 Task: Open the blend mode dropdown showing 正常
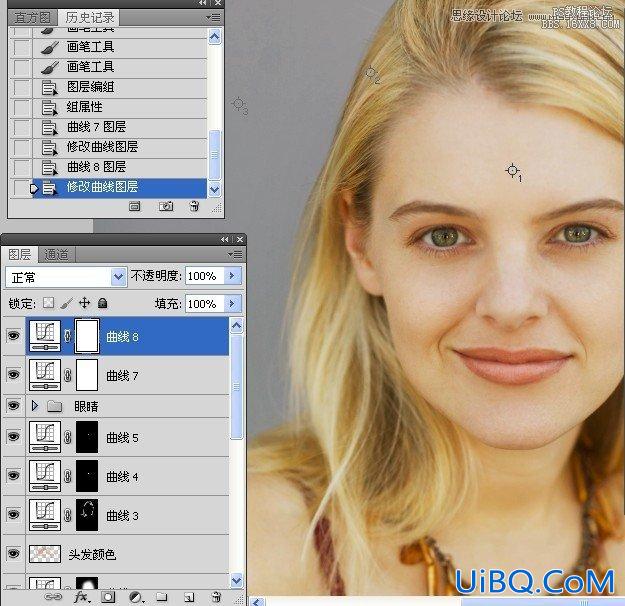point(66,277)
